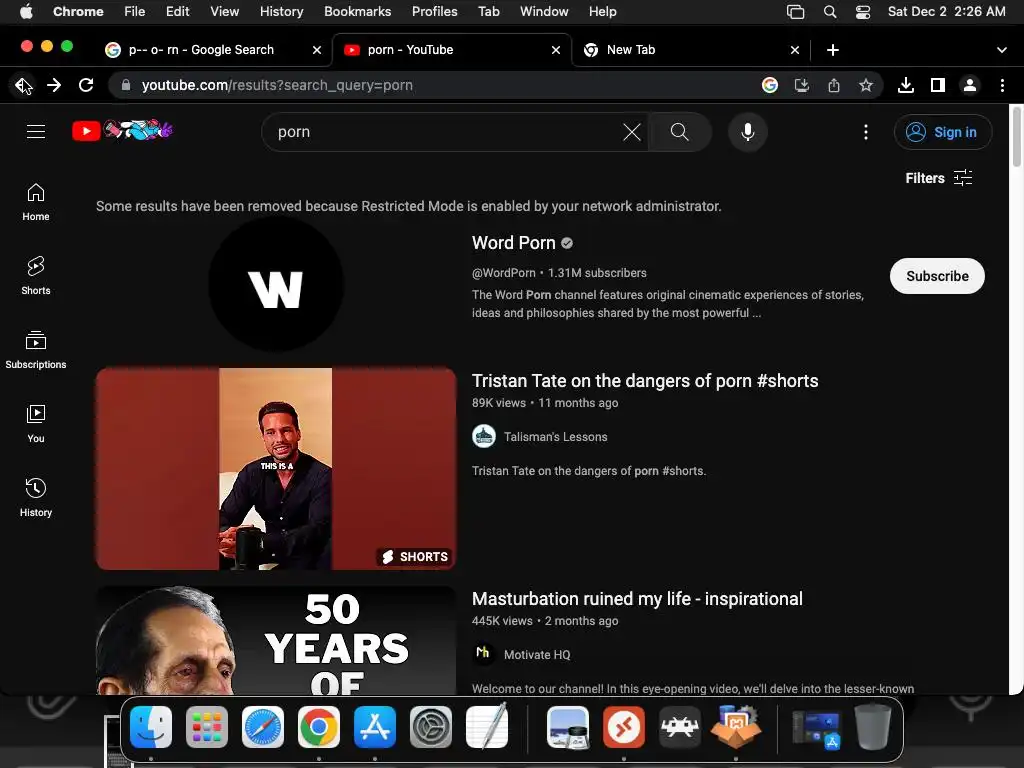
Task: Open the Profiles menu
Action: point(434,11)
